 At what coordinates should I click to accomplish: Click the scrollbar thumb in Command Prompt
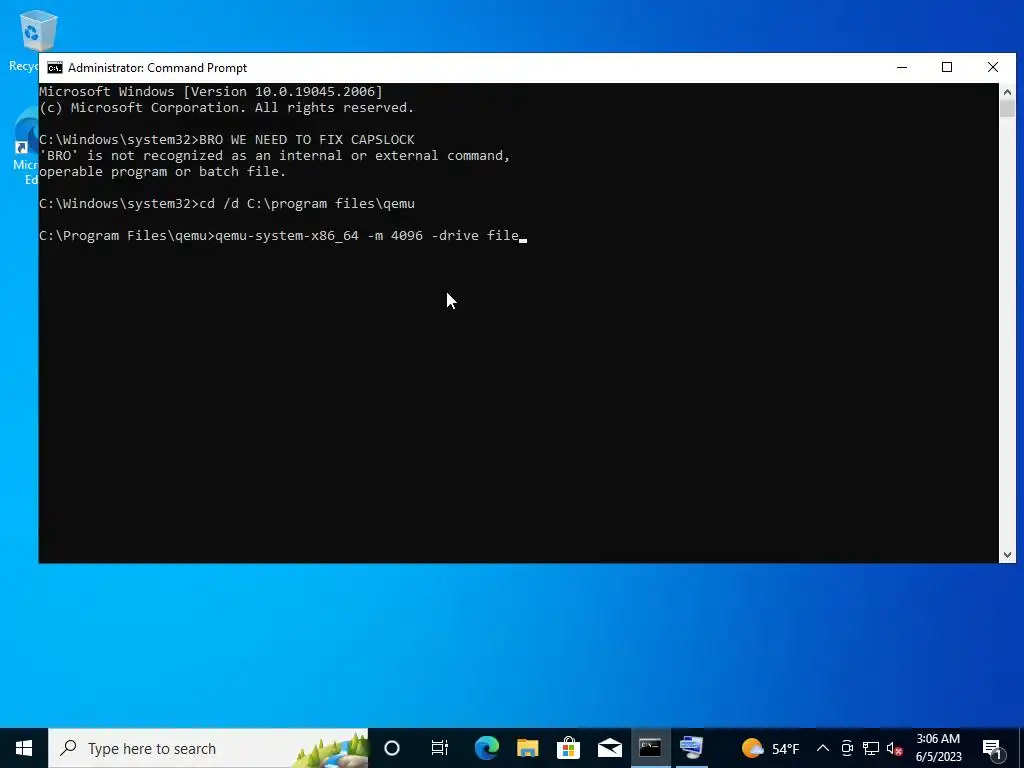coord(1007,108)
